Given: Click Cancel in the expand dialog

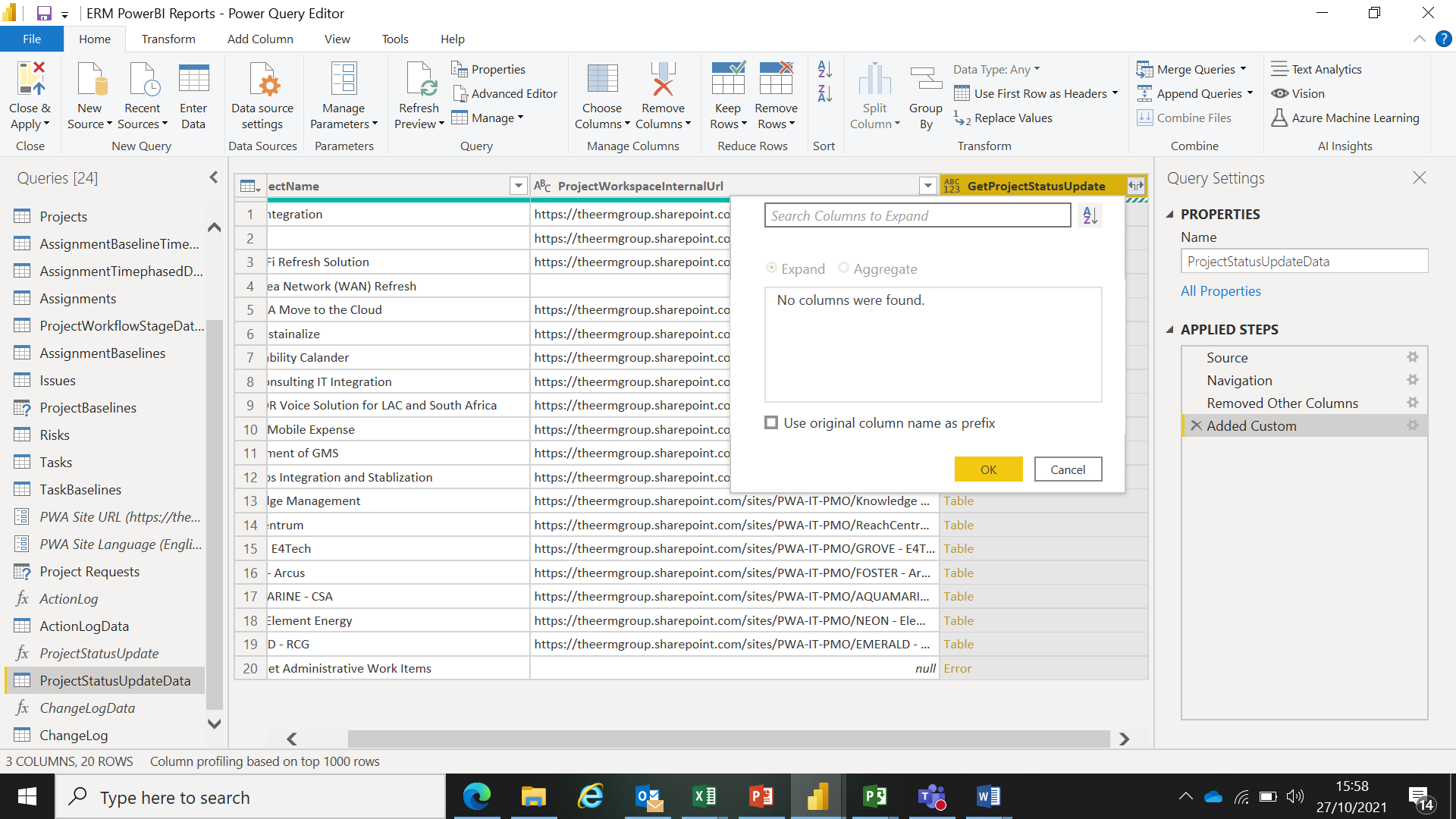Looking at the screenshot, I should [1068, 469].
